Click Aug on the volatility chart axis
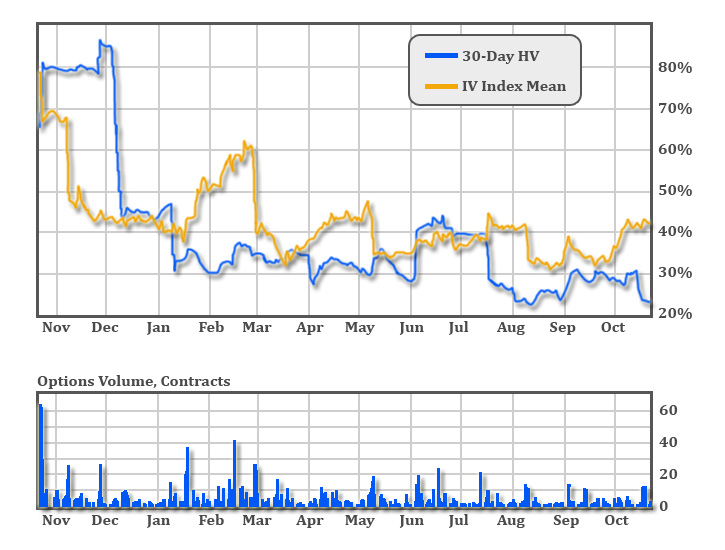Image resolution: width=725 pixels, height=550 pixels. (x=510, y=327)
